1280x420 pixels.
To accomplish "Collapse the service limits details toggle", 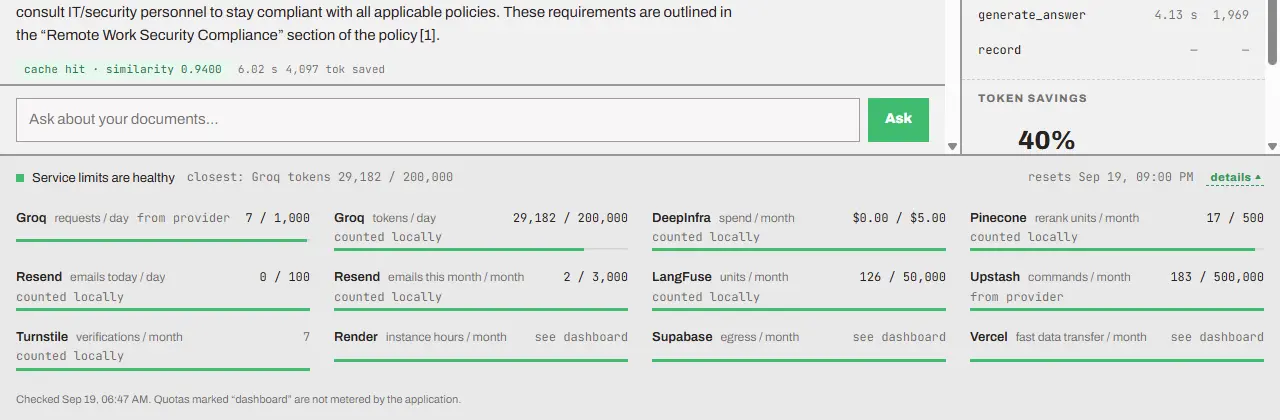I will (x=1235, y=177).
